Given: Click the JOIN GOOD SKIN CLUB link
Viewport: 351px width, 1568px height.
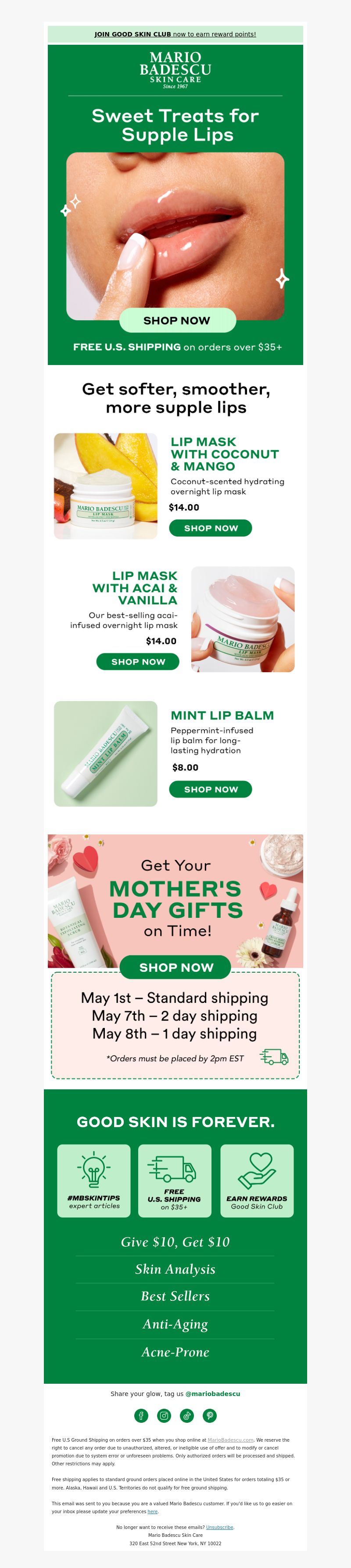Looking at the screenshot, I should click(x=133, y=34).
